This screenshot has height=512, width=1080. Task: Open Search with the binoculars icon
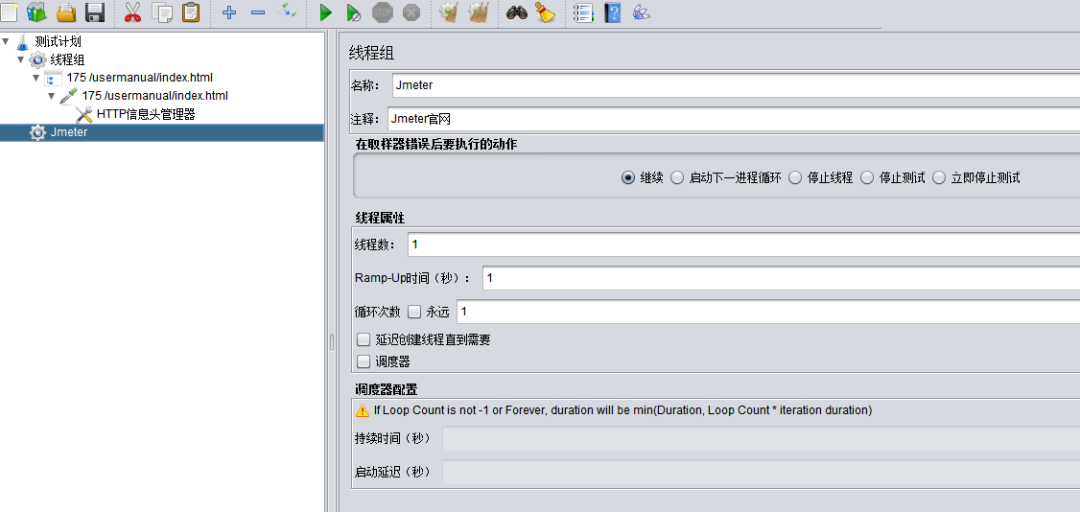pos(516,12)
